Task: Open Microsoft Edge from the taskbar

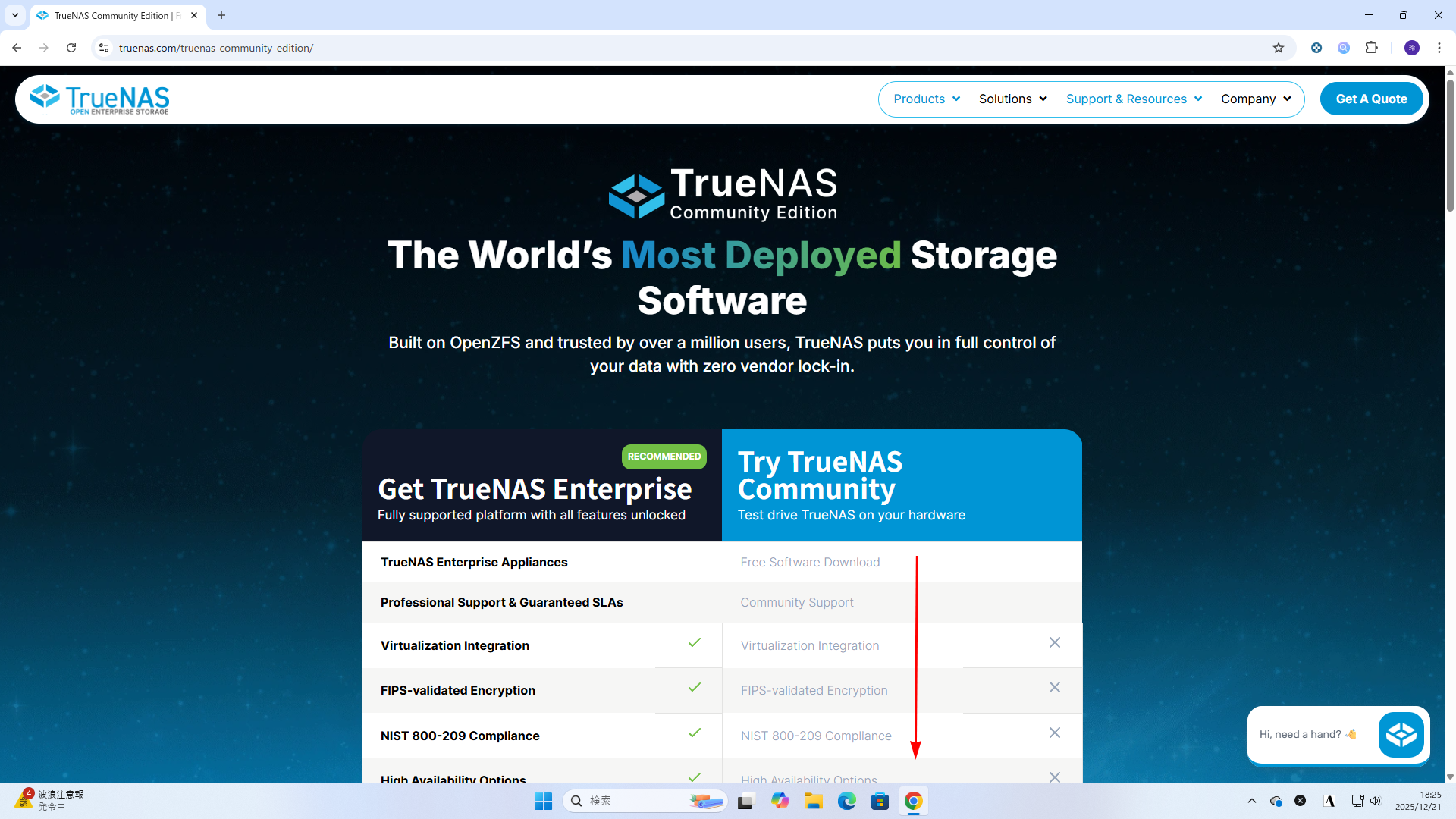Action: pyautogui.click(x=846, y=801)
